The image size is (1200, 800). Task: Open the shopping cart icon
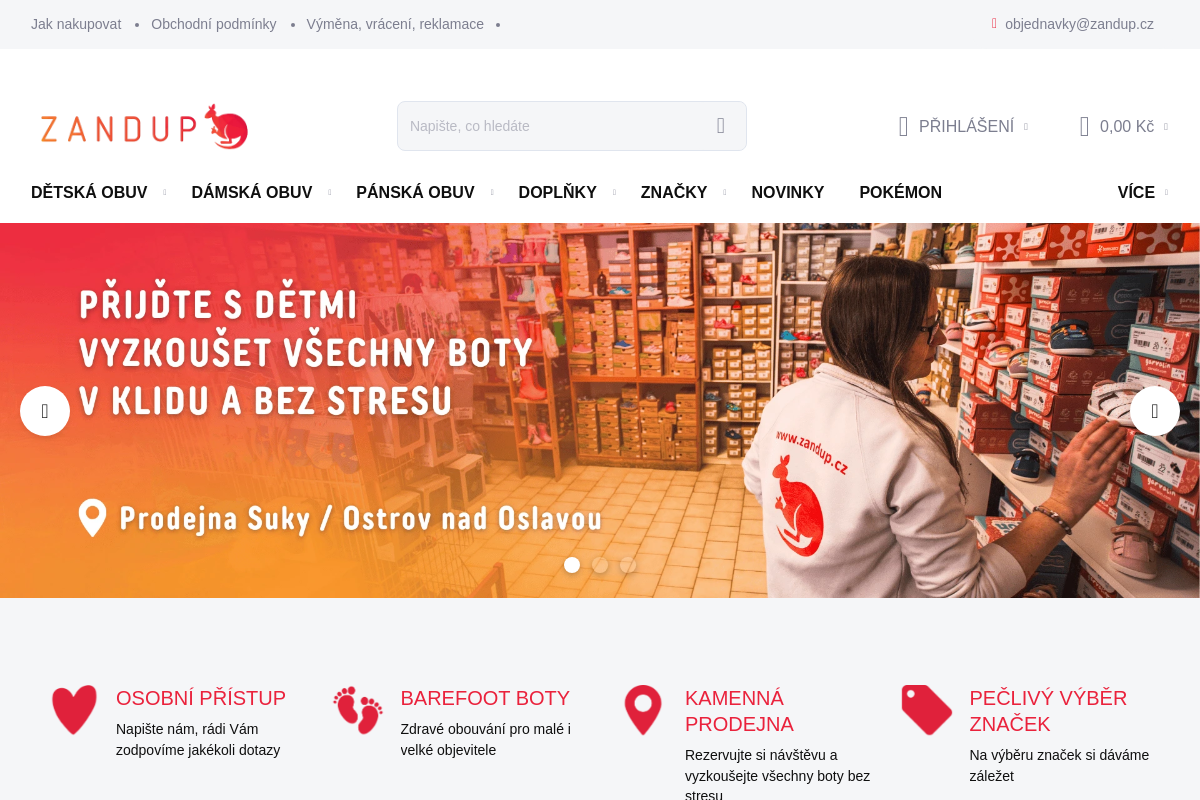pos(1084,126)
